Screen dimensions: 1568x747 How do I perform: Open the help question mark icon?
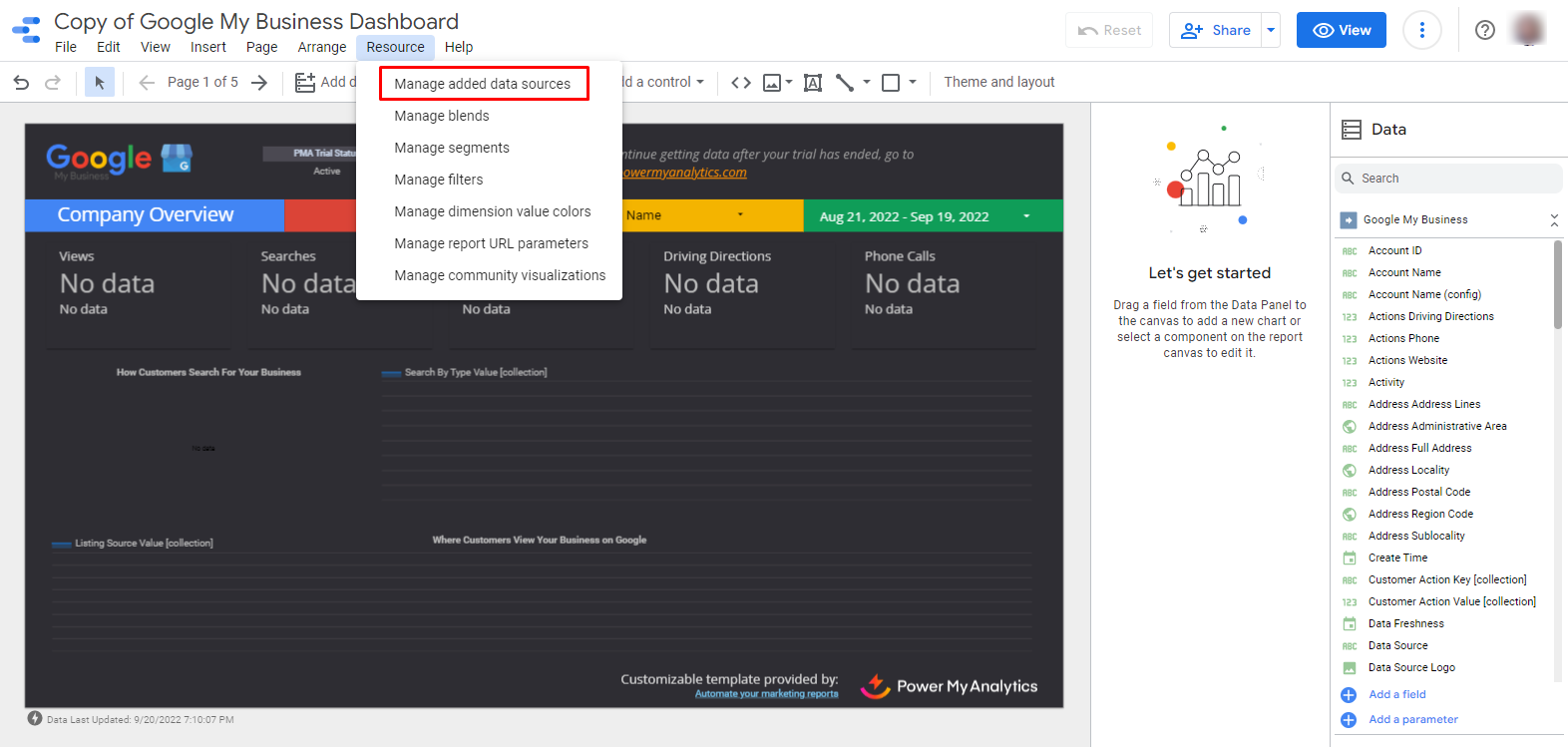point(1484,30)
